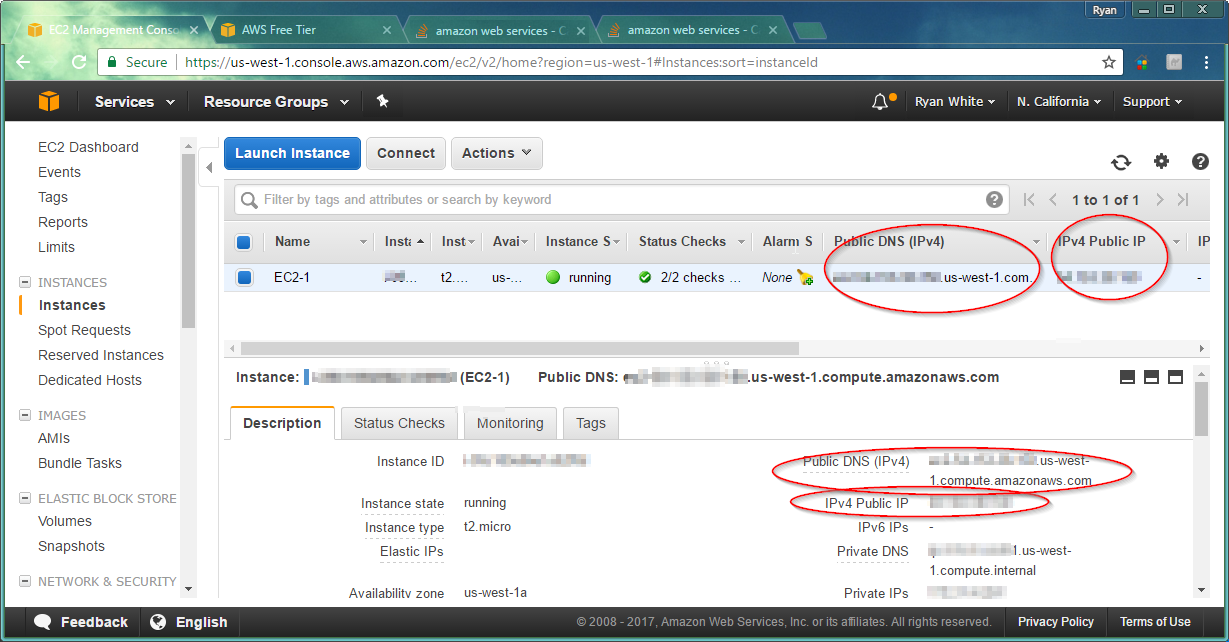Open the notifications bell icon
The height and width of the screenshot is (642, 1229).
coord(880,102)
